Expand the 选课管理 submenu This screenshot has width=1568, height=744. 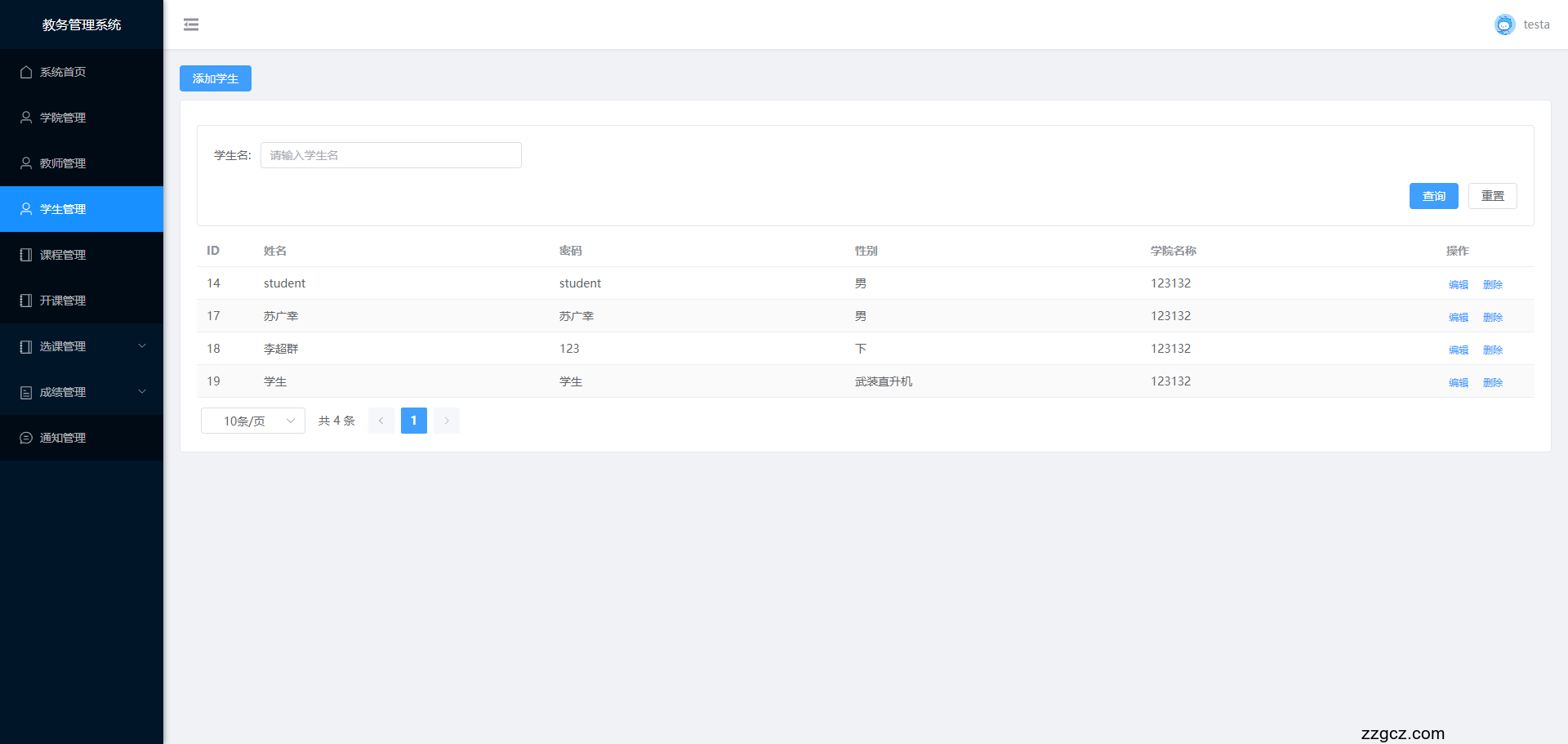coord(142,346)
